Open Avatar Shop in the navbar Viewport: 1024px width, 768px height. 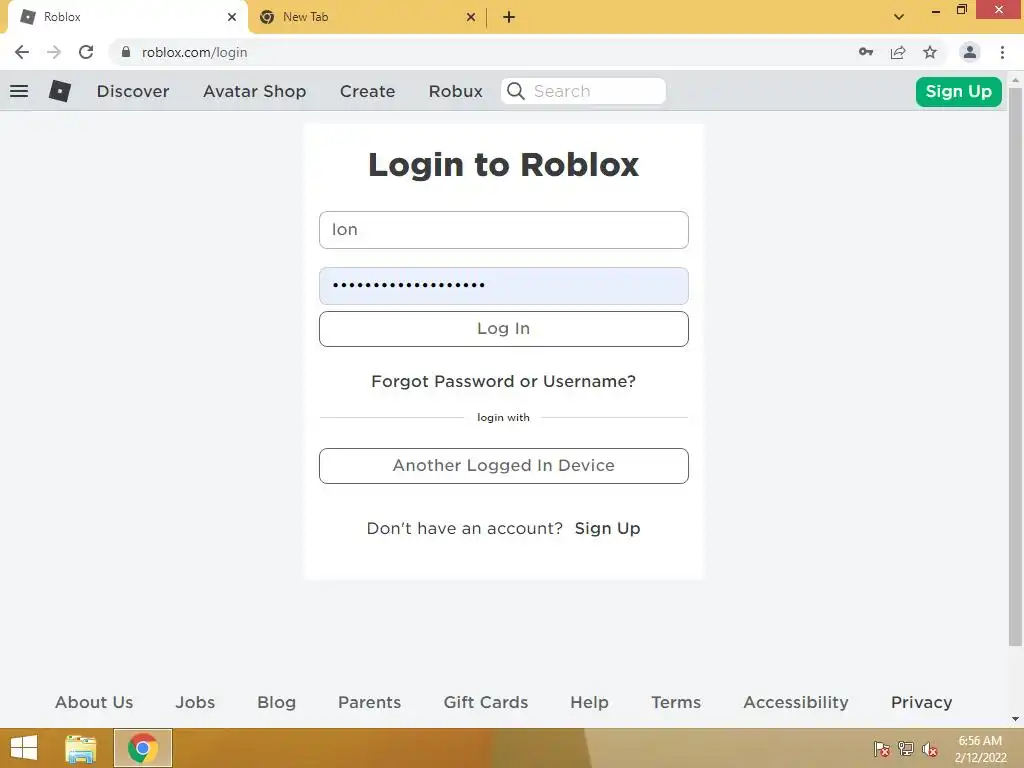(x=255, y=91)
